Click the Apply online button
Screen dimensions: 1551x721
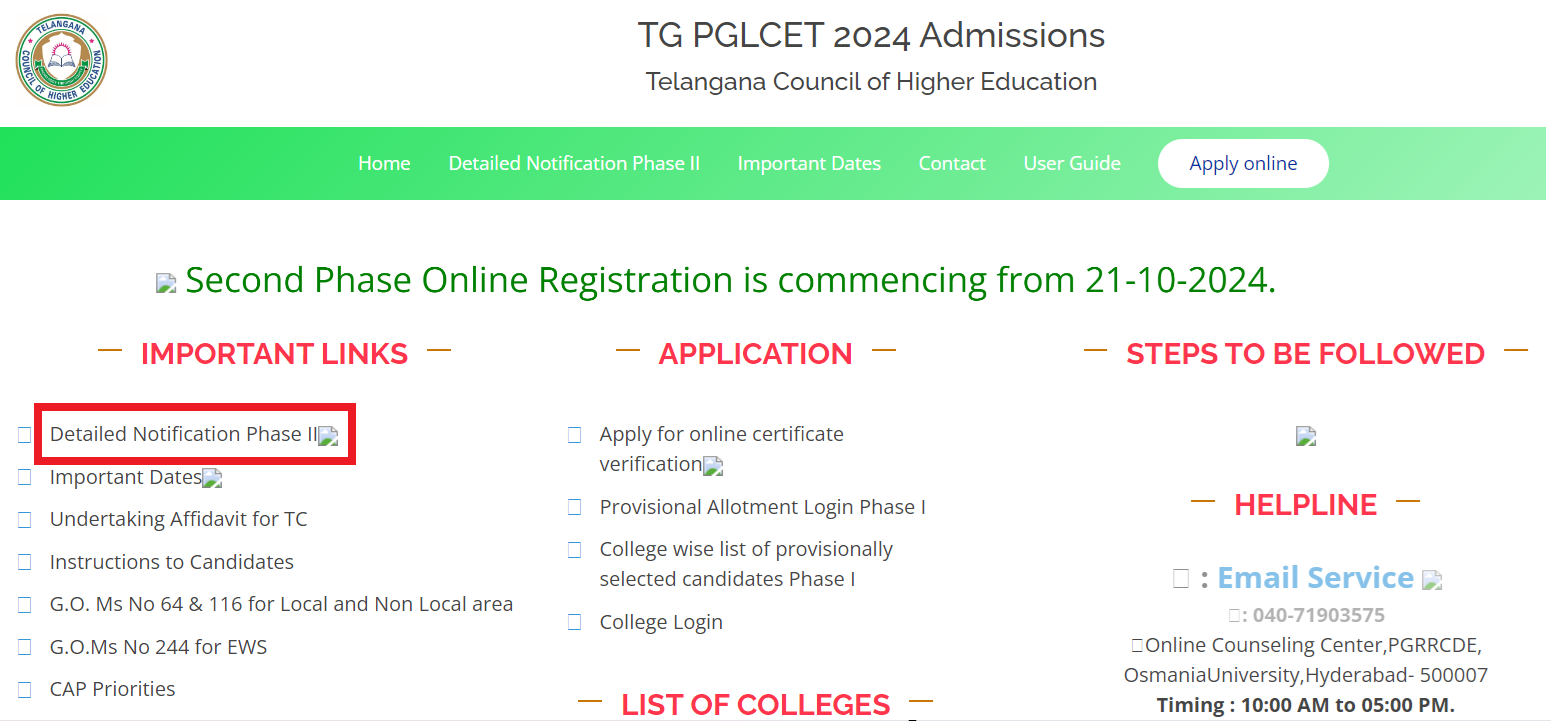pos(1243,163)
